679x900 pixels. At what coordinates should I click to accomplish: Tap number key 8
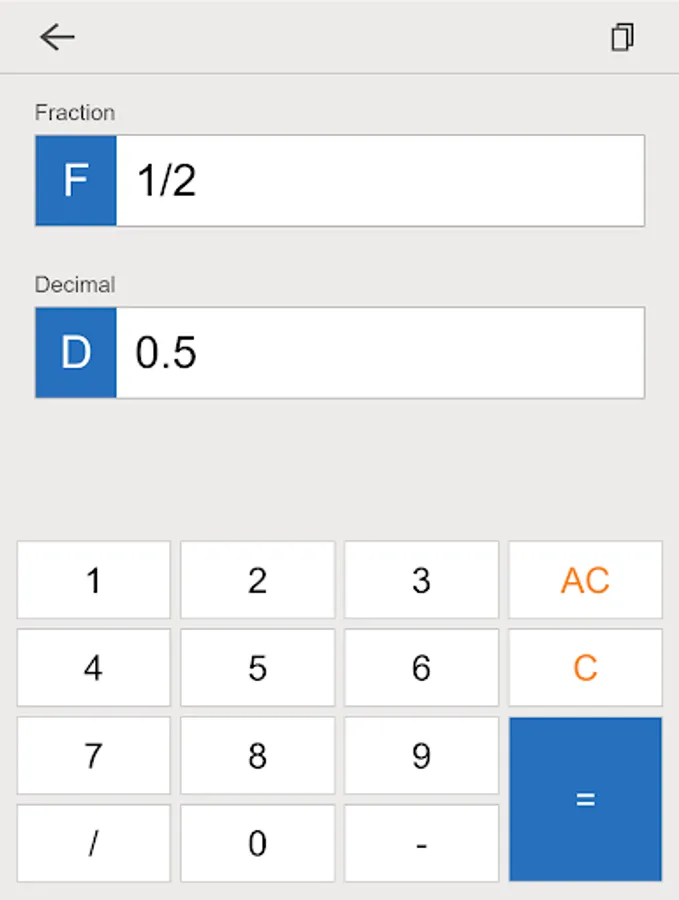click(257, 755)
